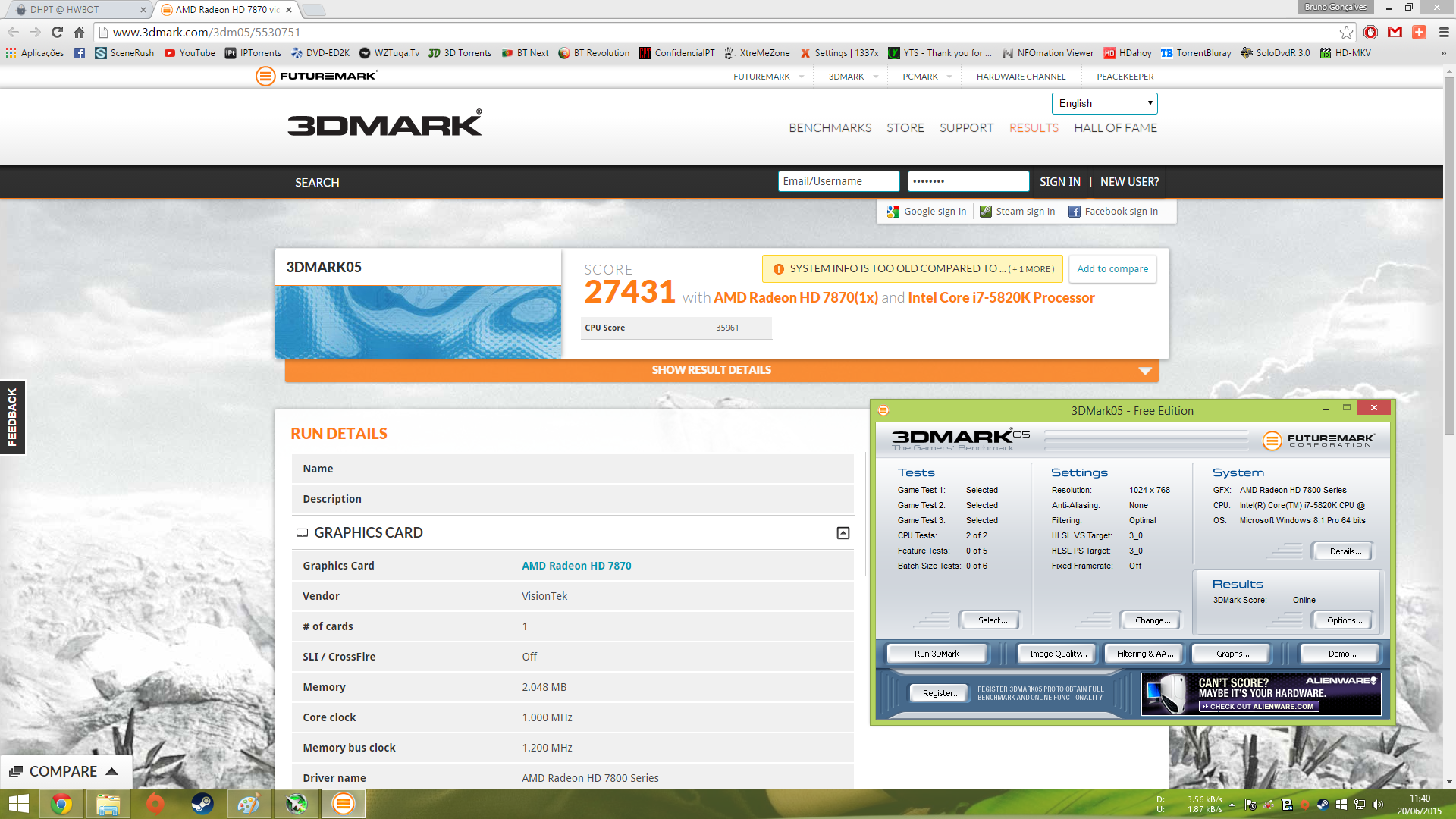Click the 3DMark site logo

(384, 123)
